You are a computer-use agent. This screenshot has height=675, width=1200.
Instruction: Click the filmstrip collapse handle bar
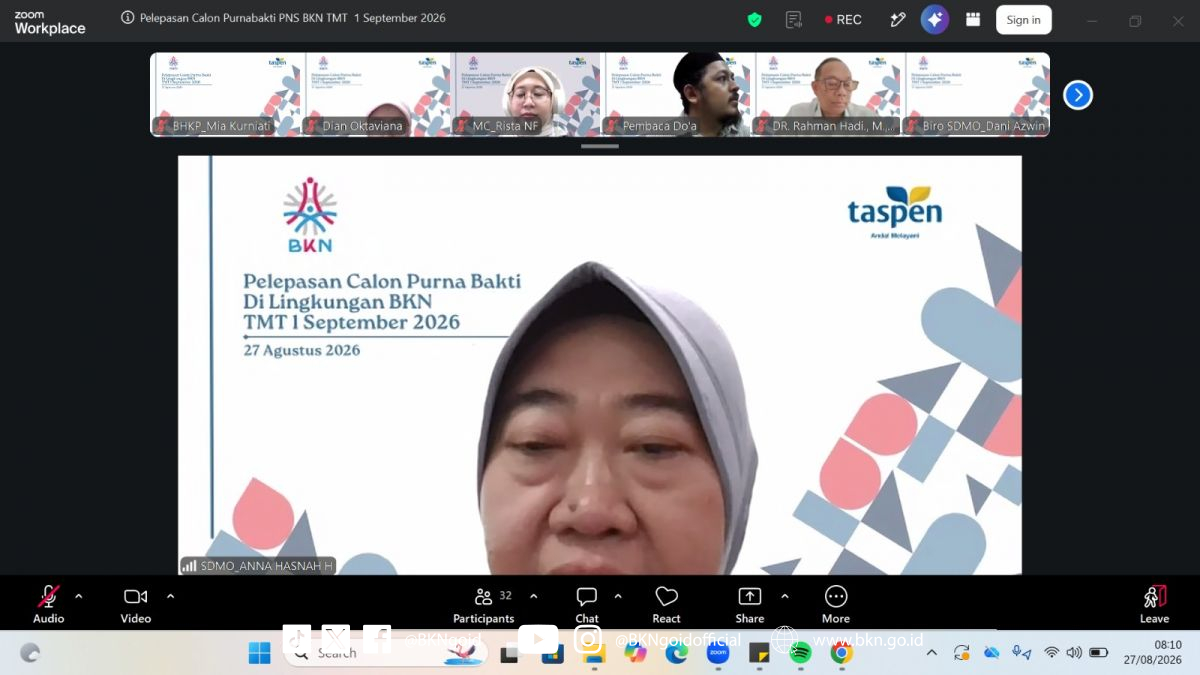[599, 146]
